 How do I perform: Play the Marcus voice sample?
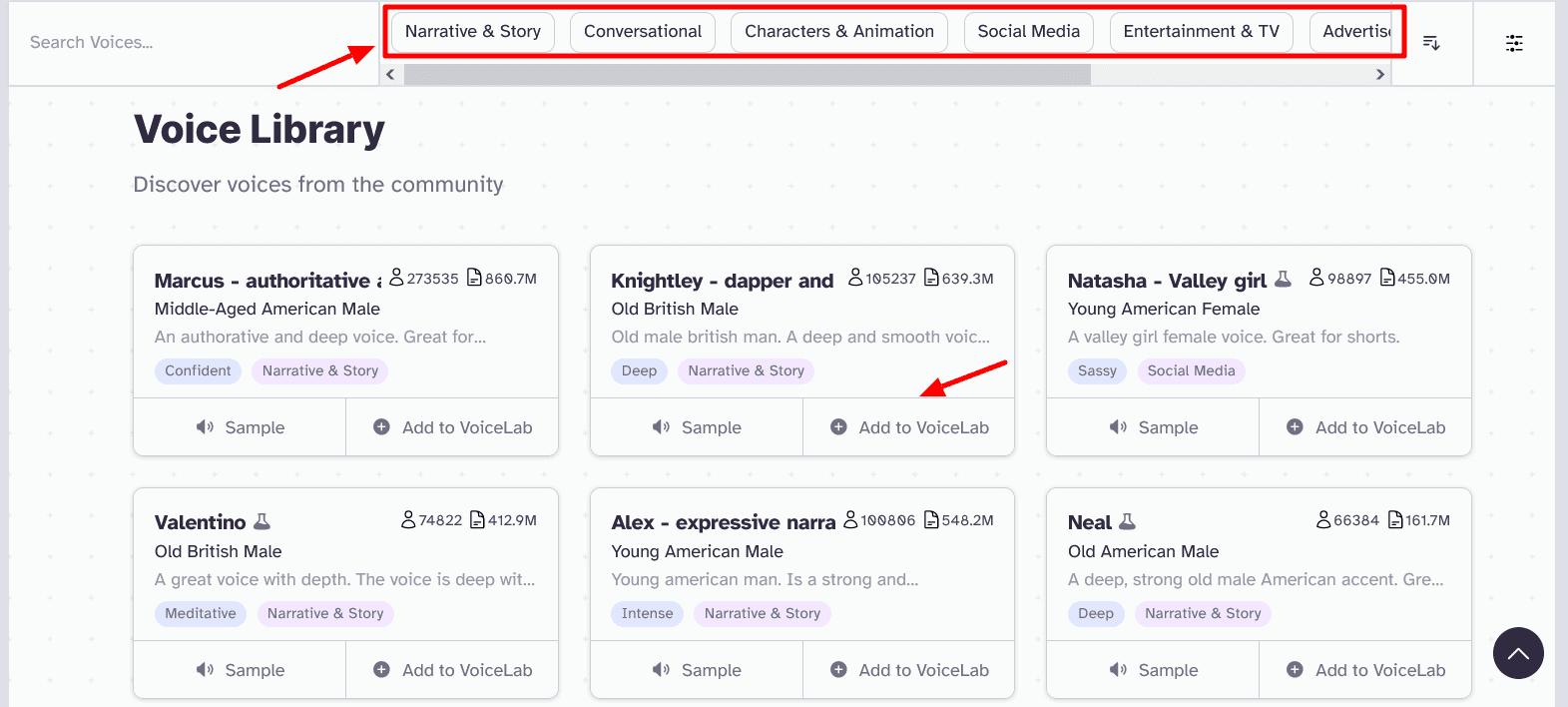pyautogui.click(x=240, y=427)
